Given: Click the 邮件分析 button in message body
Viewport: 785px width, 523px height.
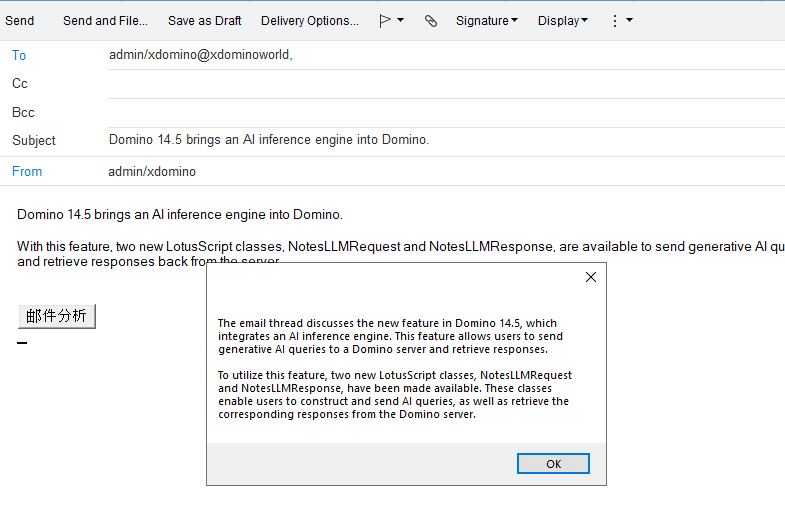Looking at the screenshot, I should [57, 316].
